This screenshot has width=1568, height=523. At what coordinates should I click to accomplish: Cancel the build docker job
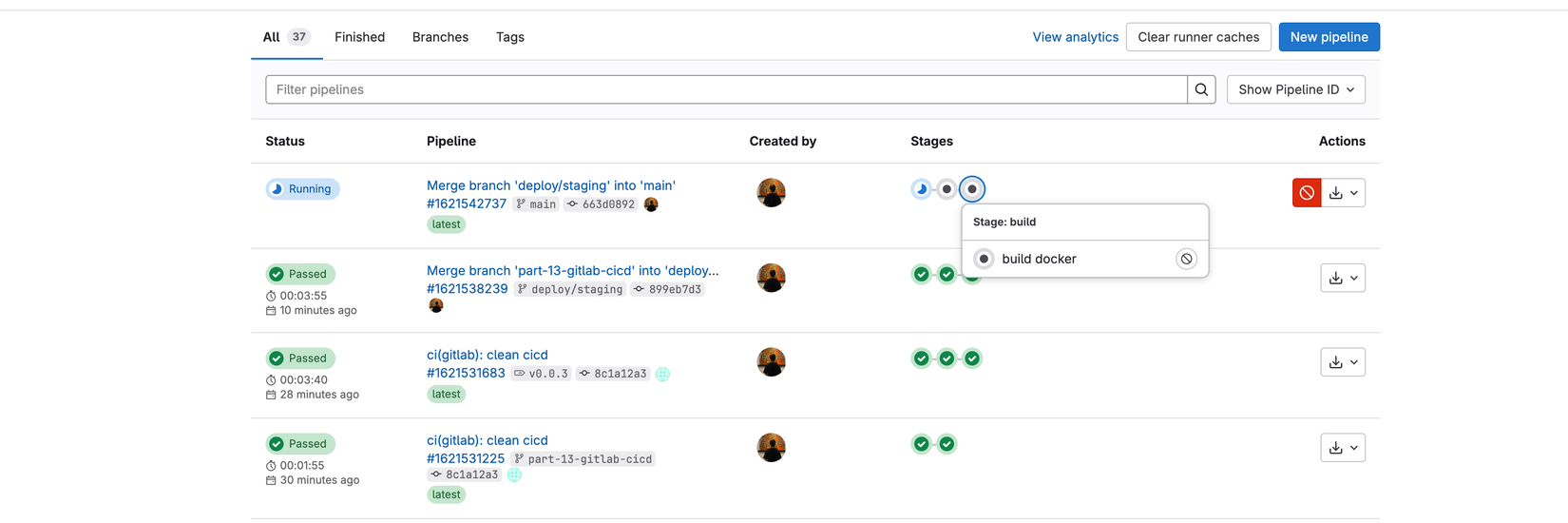coord(1186,259)
